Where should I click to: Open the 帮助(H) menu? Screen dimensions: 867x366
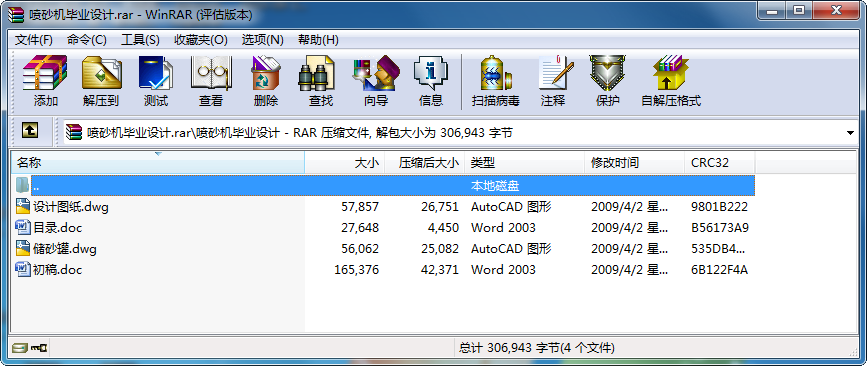318,40
